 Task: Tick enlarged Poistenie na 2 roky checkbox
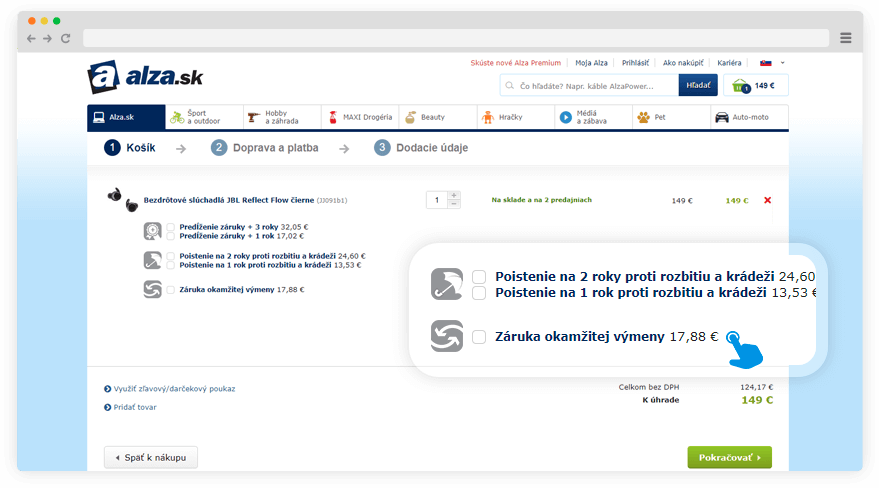[x=479, y=276]
